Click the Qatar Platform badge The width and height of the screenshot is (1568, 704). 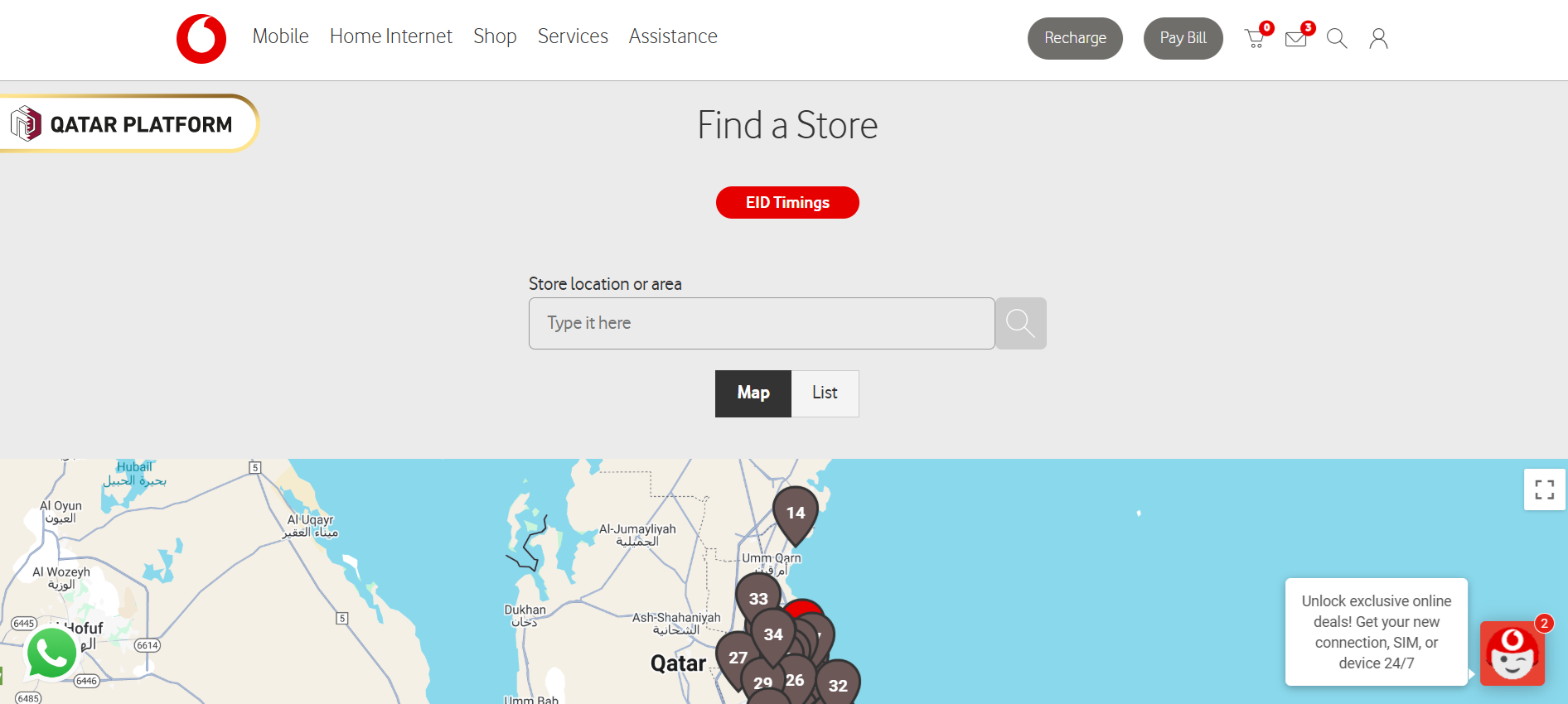tap(129, 124)
